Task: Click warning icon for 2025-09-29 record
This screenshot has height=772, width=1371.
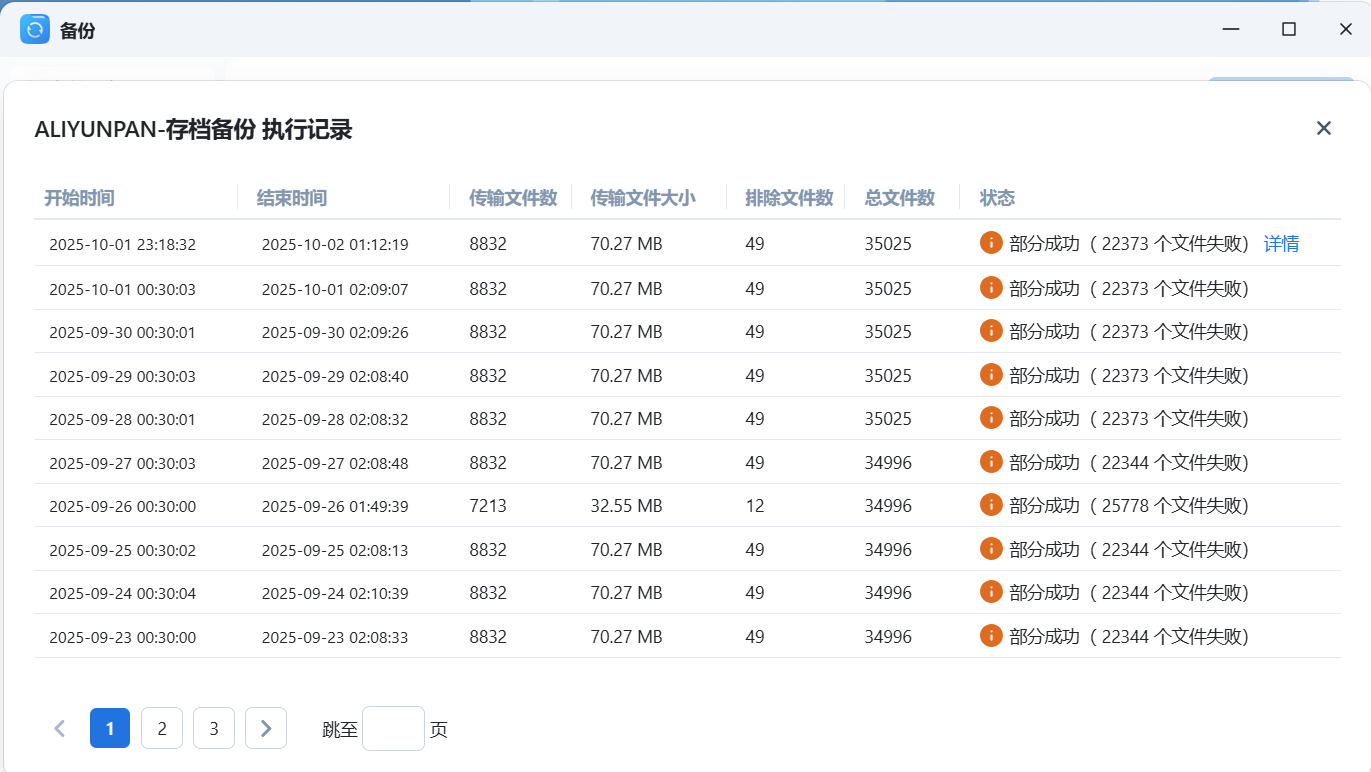Action: (x=991, y=375)
